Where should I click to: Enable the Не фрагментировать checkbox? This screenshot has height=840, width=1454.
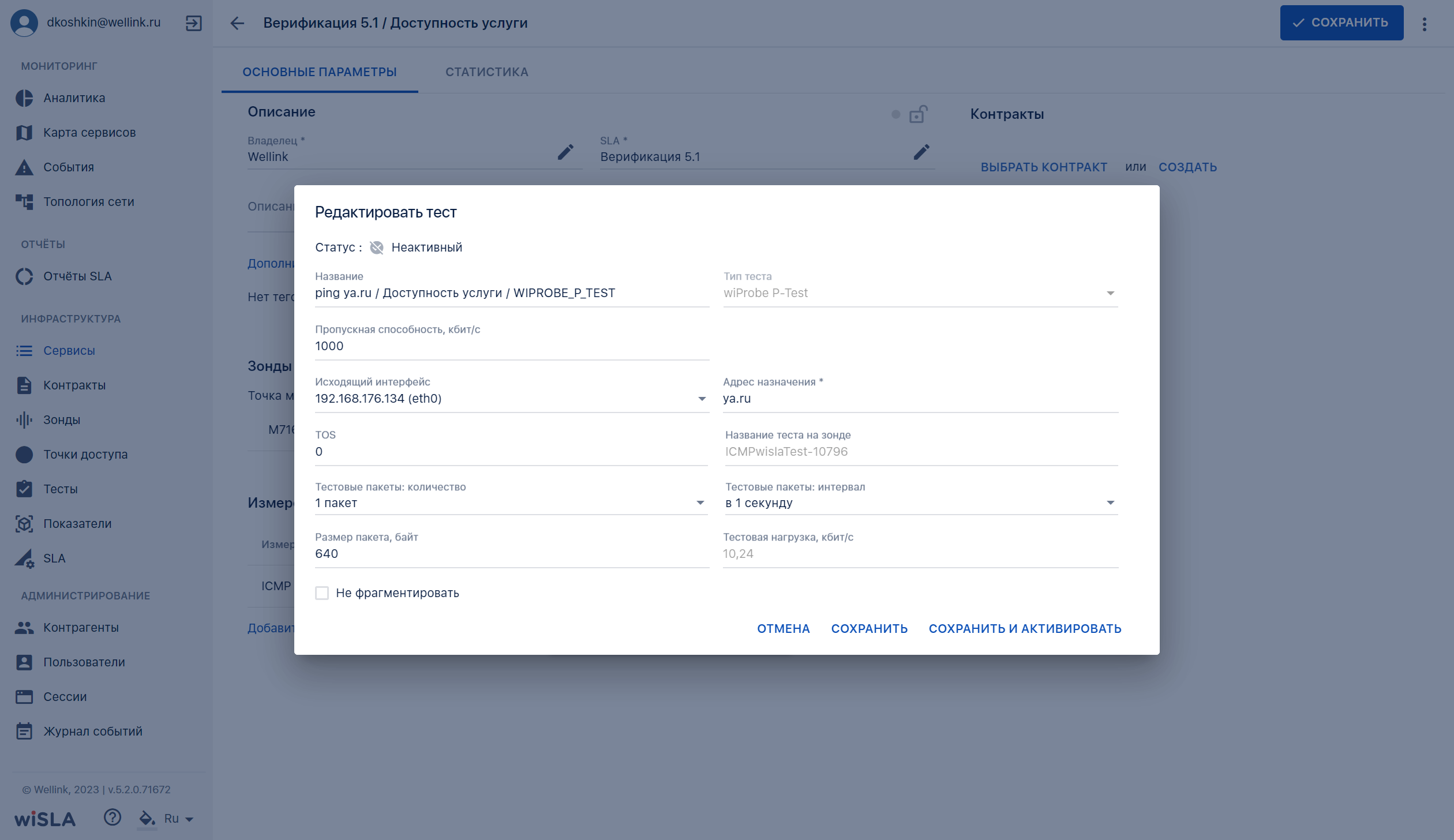click(x=322, y=593)
